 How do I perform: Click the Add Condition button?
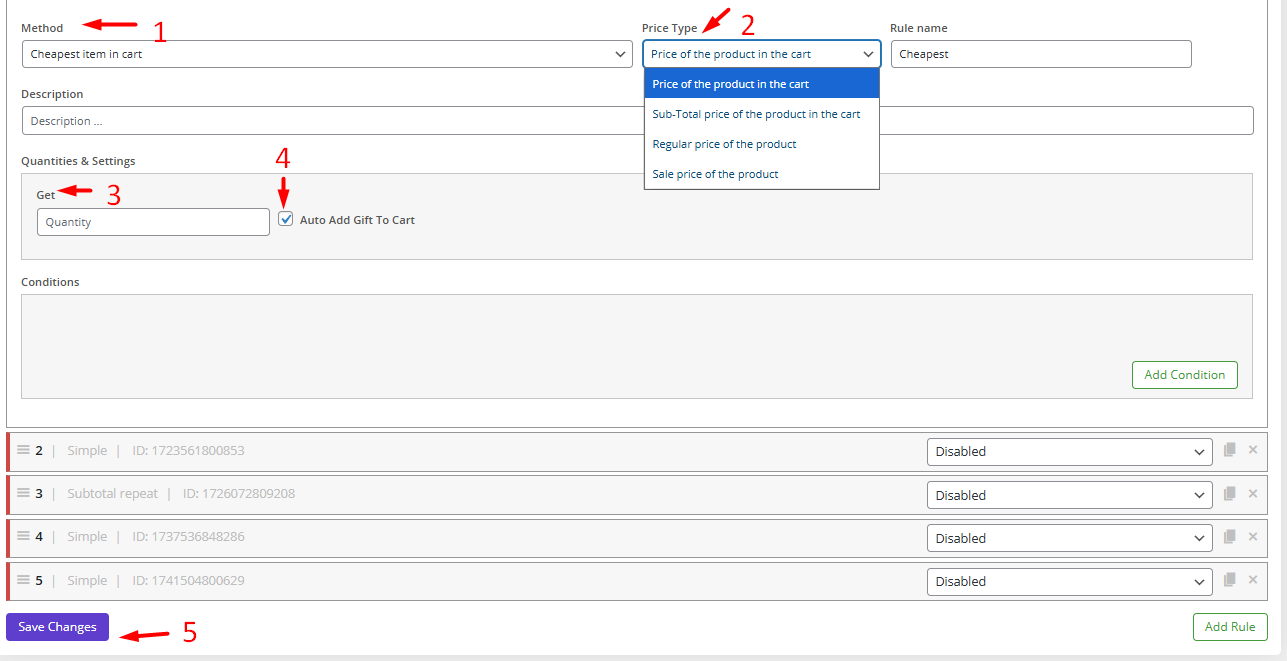(1184, 375)
